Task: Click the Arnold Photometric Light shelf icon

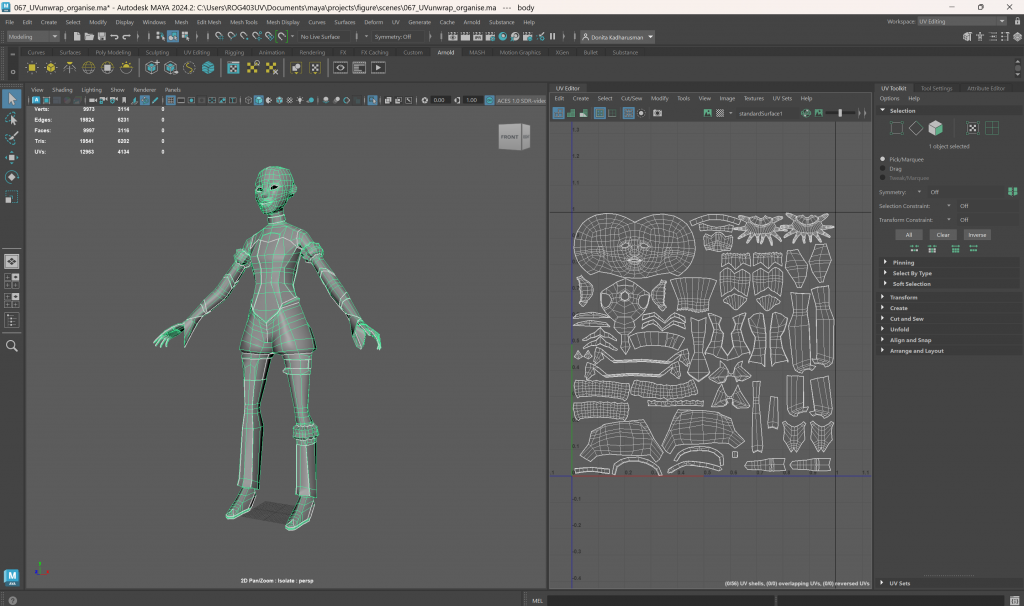Action: [69, 68]
